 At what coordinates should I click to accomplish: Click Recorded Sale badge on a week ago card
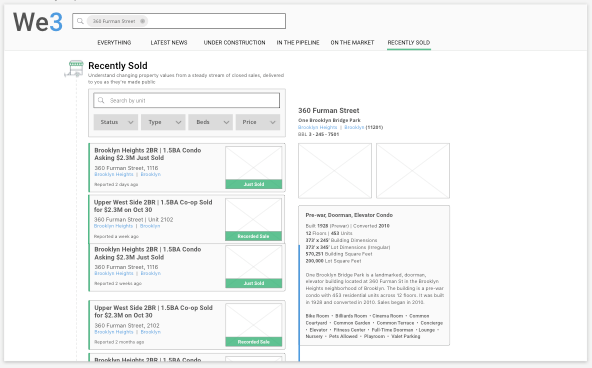tap(254, 236)
